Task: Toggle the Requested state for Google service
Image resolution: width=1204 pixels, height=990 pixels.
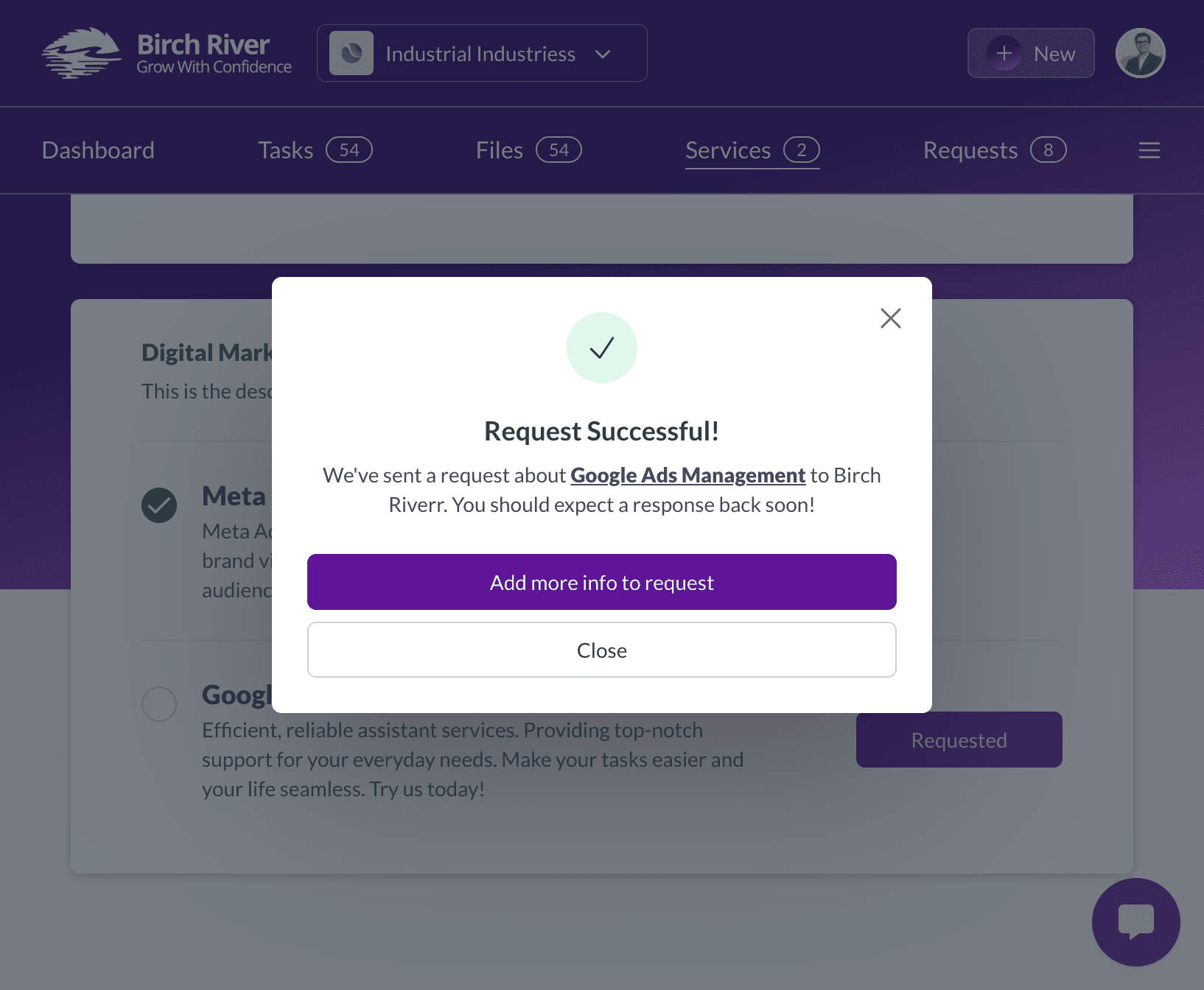Action: point(959,740)
